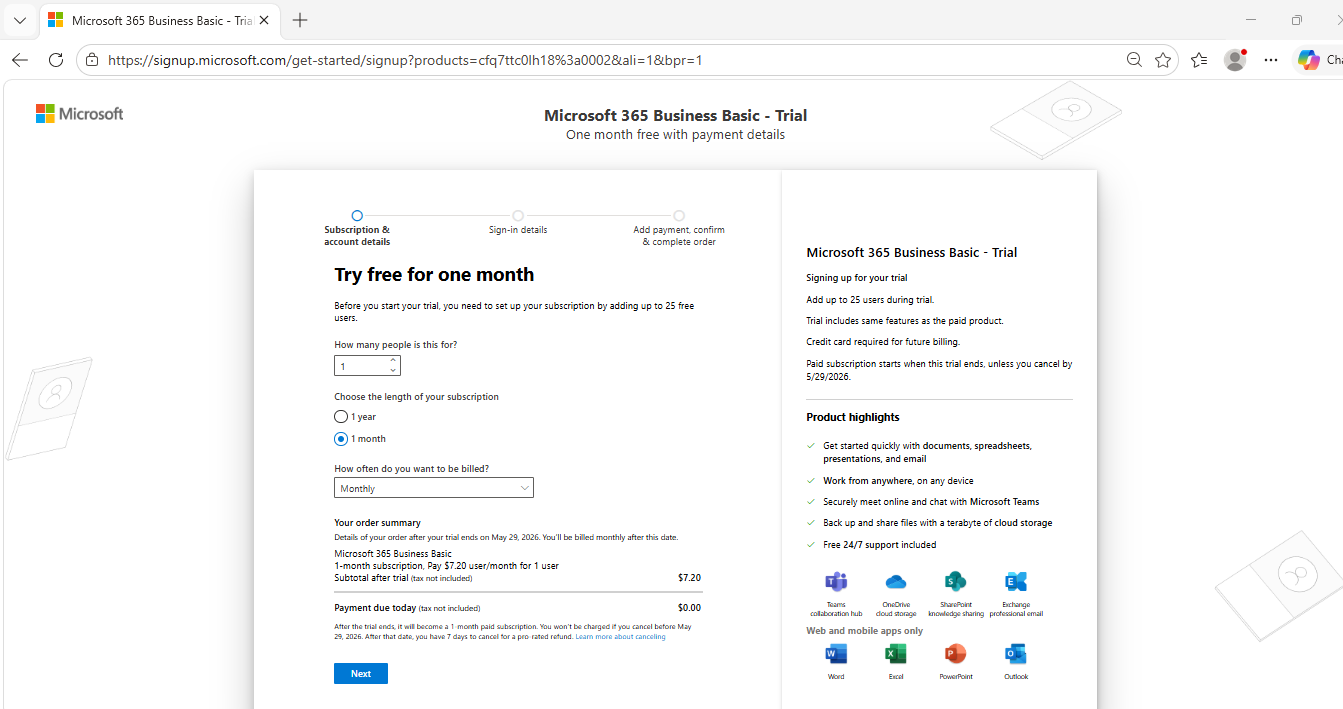Add page to favorites star icon
The height and width of the screenshot is (709, 1343).
tap(1162, 60)
